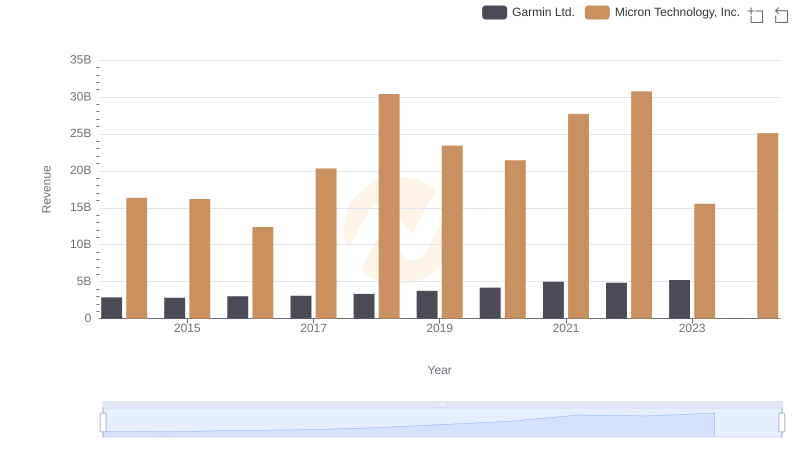The width and height of the screenshot is (800, 461).
Task: Click the zoom slider top drag bar
Action: (442, 404)
